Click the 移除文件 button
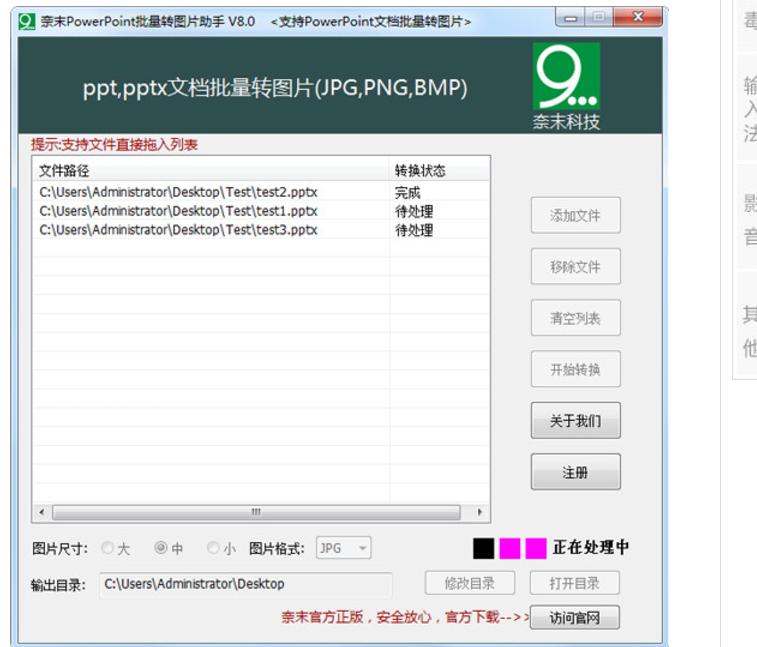This screenshot has height=647, width=757. [575, 267]
